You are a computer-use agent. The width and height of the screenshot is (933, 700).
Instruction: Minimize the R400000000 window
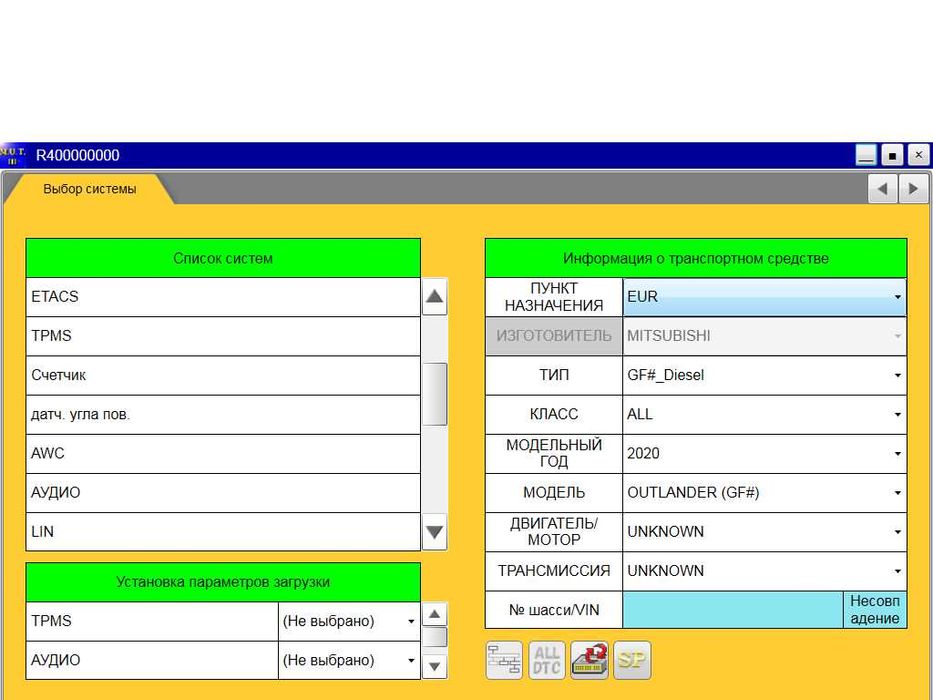(866, 155)
